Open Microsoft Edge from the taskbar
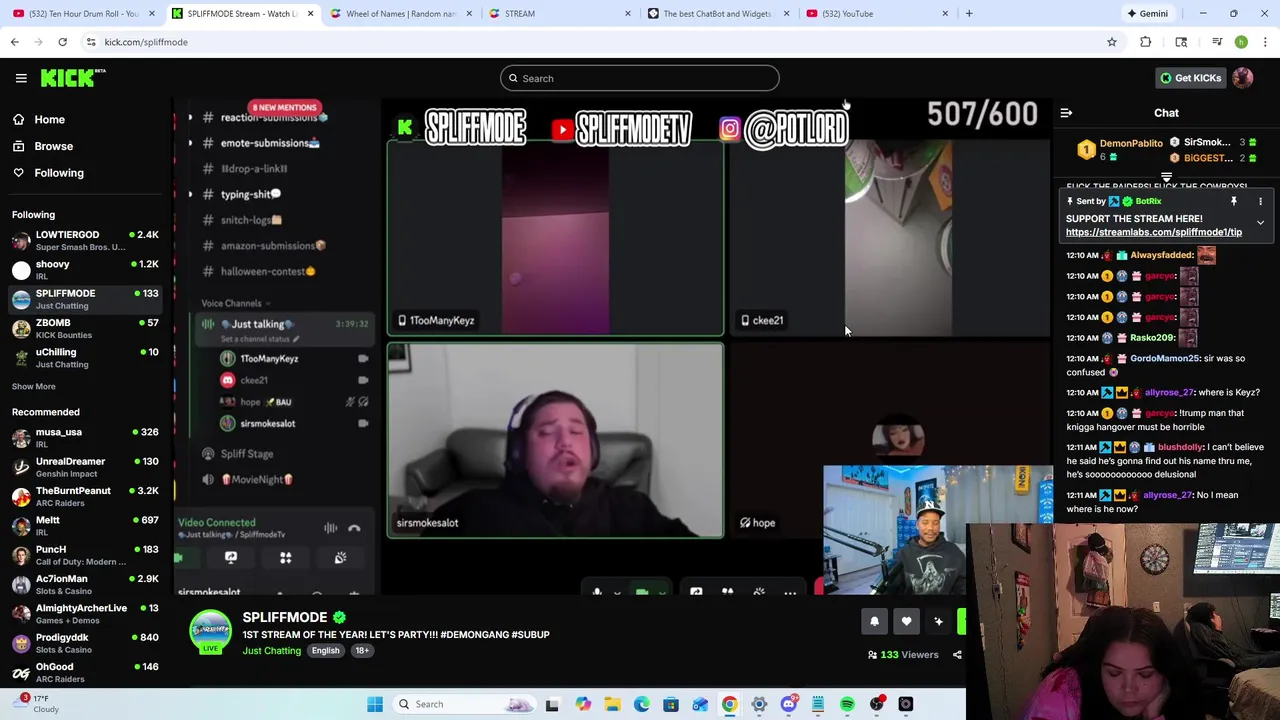This screenshot has width=1280, height=720. [641, 704]
